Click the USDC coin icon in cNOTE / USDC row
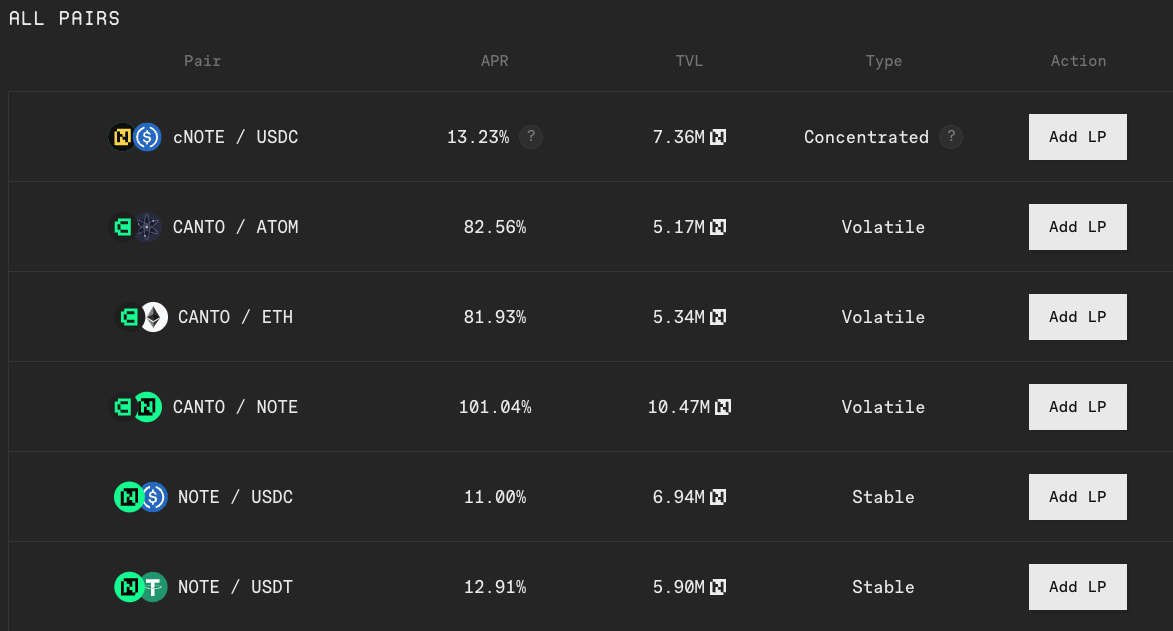 click(148, 137)
